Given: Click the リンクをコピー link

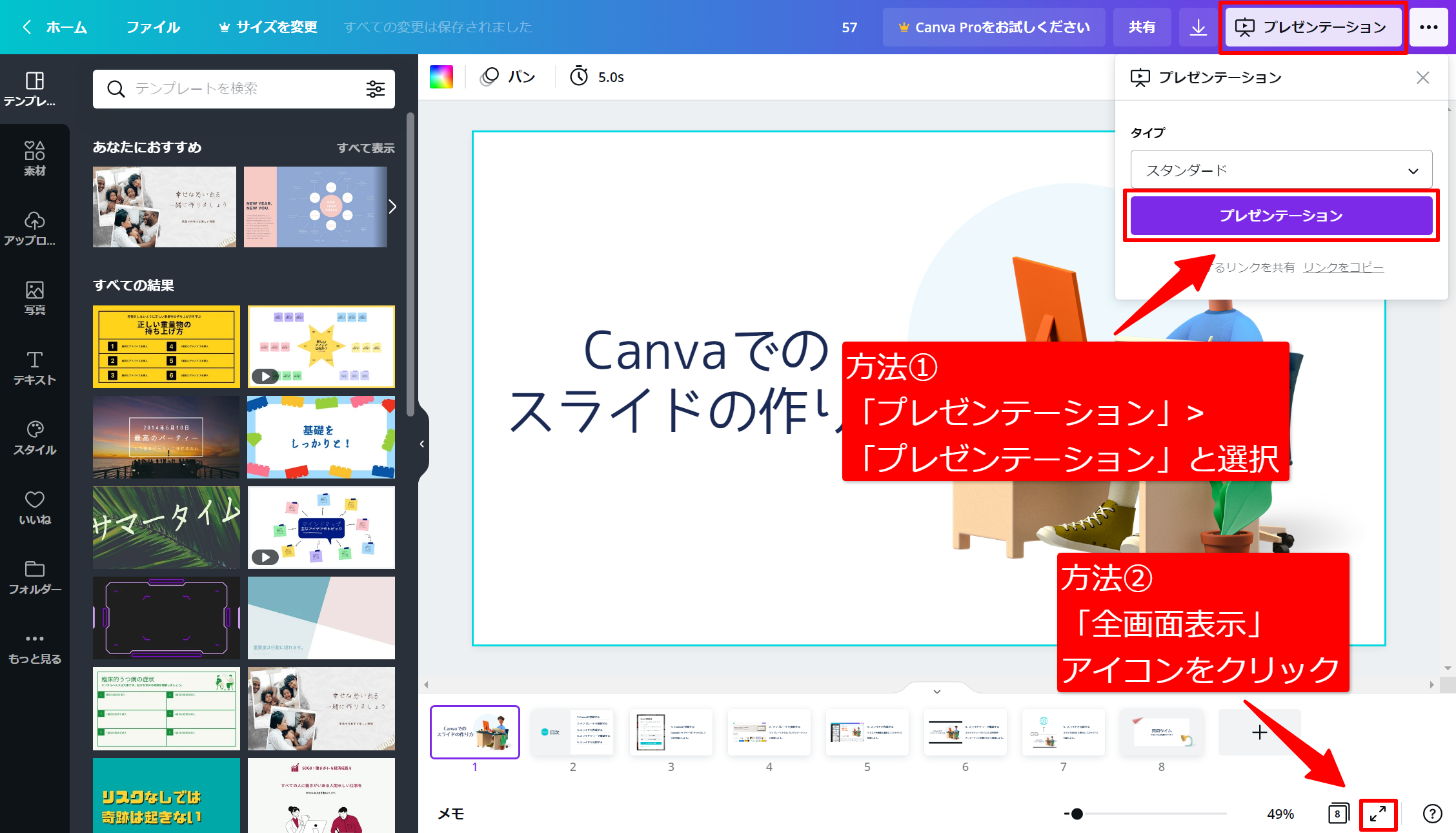Looking at the screenshot, I should click(x=1343, y=267).
